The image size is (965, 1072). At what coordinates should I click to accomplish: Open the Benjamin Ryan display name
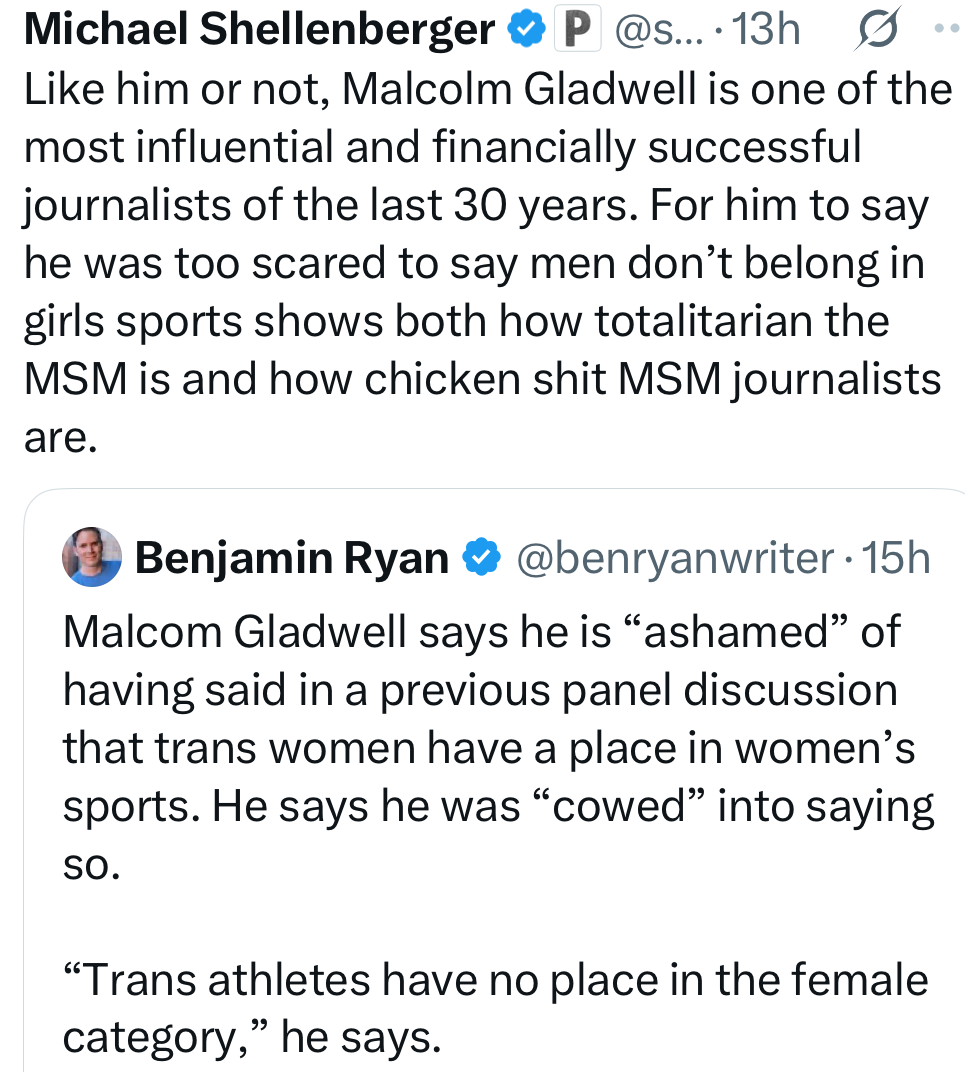291,558
